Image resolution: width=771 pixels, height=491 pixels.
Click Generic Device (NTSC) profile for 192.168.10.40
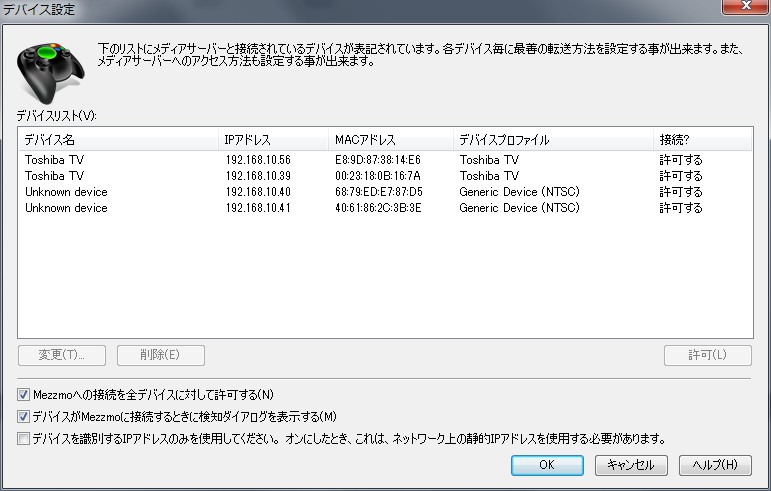click(519, 192)
